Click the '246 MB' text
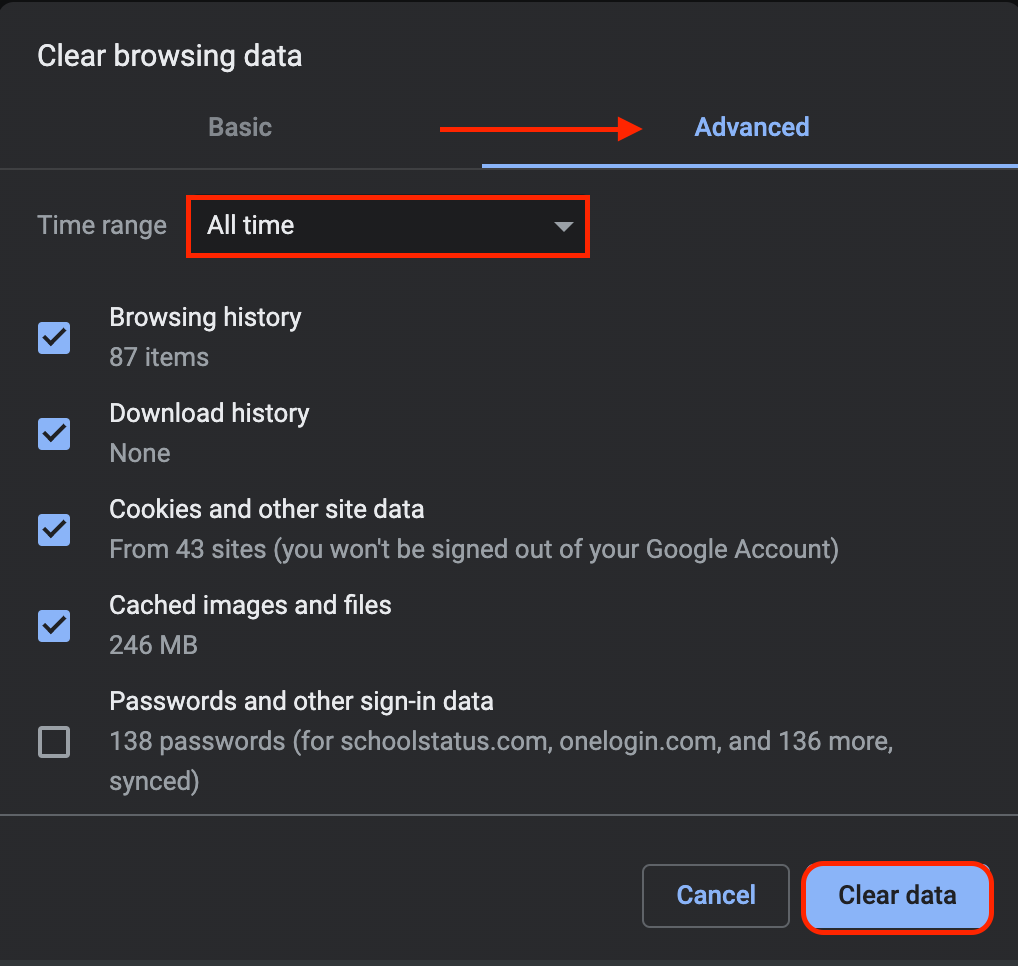 point(153,645)
